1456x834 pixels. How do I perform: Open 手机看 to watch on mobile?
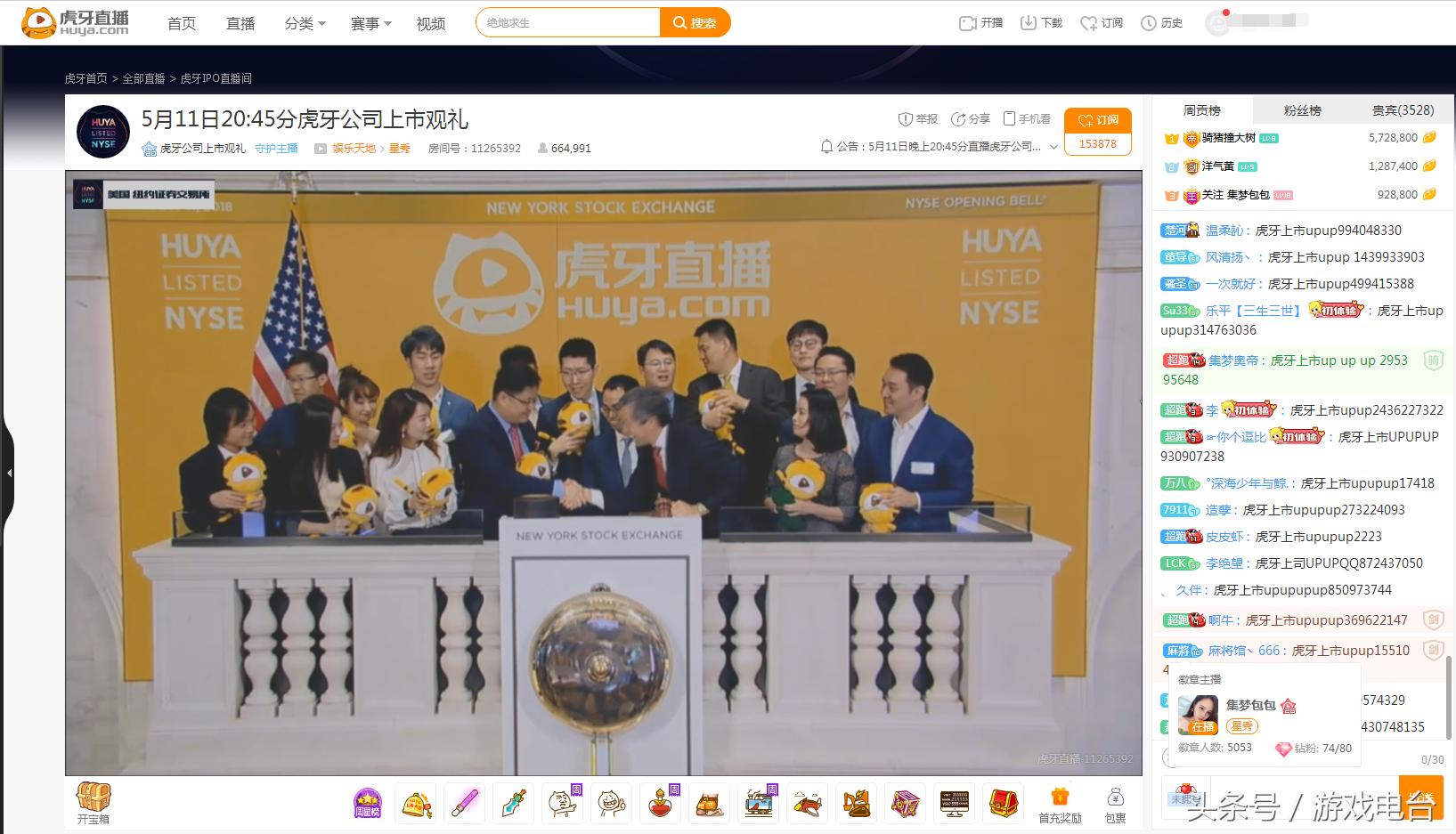pos(1026,117)
